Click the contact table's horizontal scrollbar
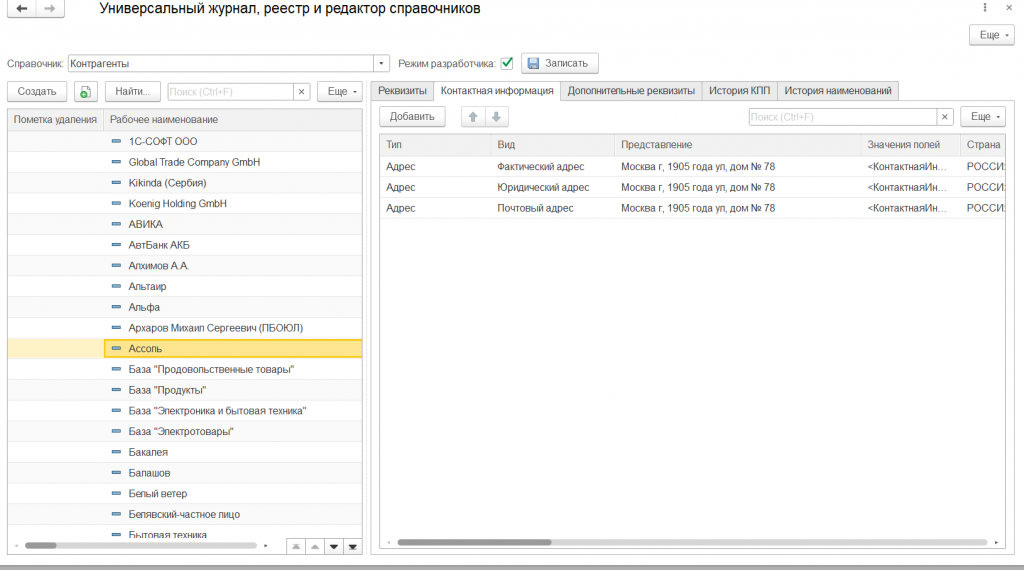Screen dimensions: 1024x570 [x=692, y=542]
